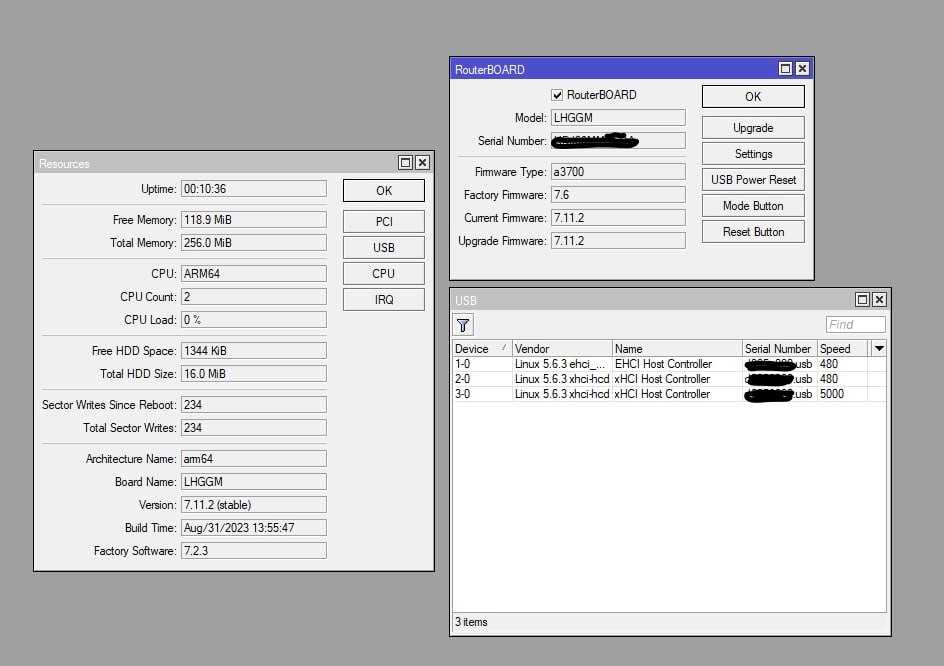Select the 3-0 xHCI Host Controller row
The width and height of the screenshot is (944, 666).
pyautogui.click(x=600, y=393)
